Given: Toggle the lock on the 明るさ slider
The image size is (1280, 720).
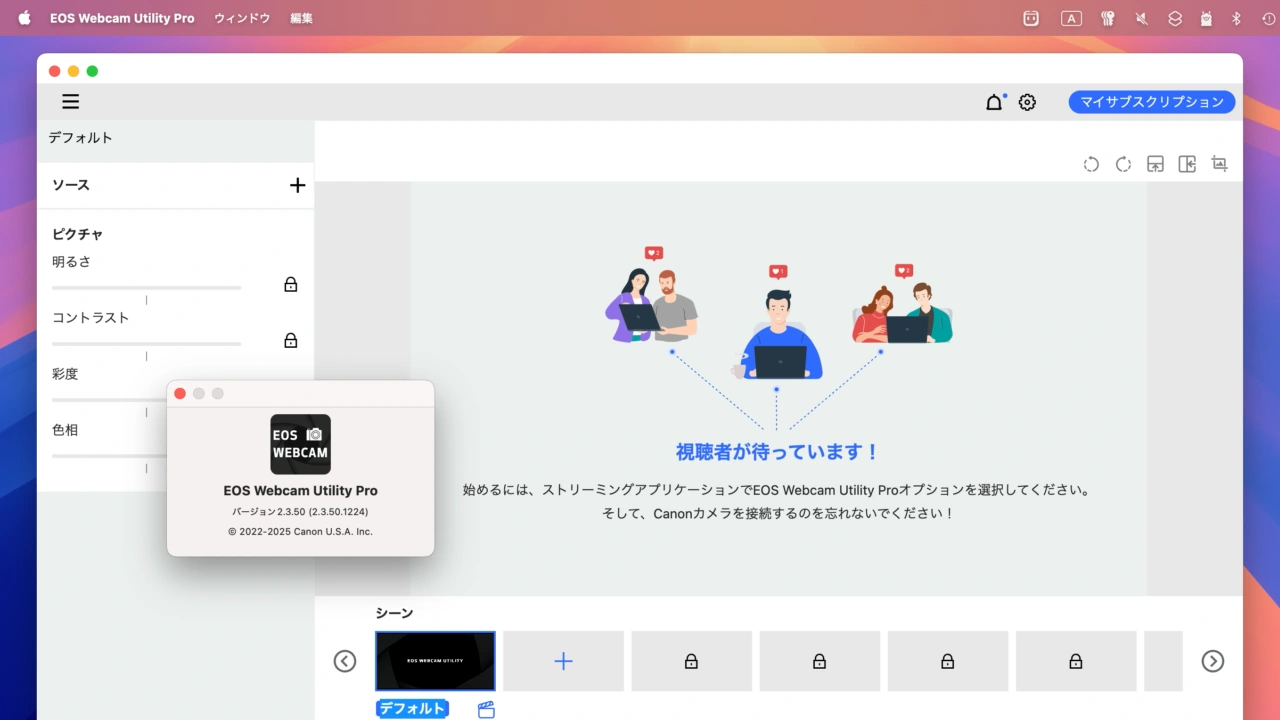Looking at the screenshot, I should click(x=289, y=284).
